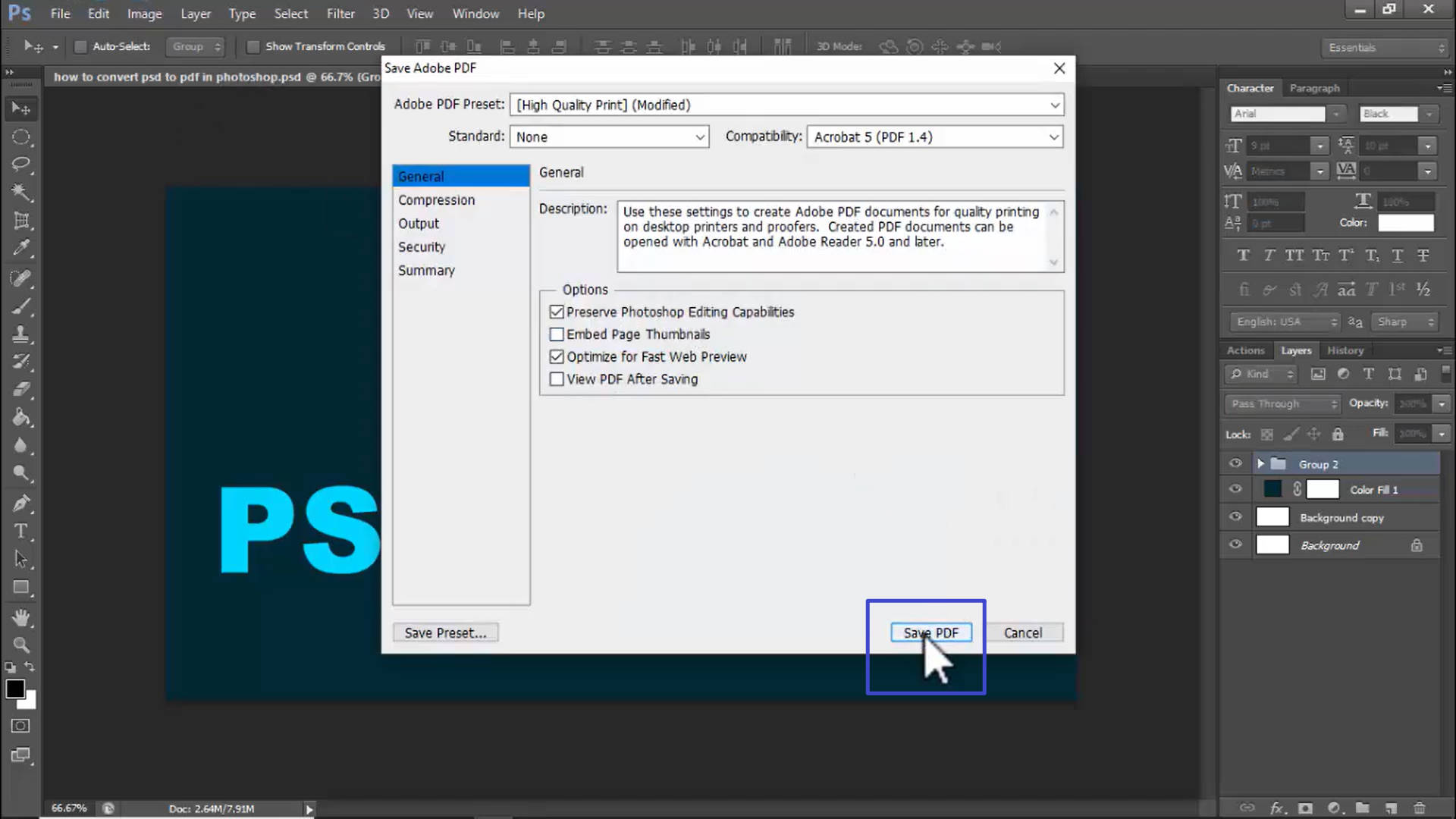Click the Save Preset... button
The image size is (1456, 819).
[x=446, y=632]
